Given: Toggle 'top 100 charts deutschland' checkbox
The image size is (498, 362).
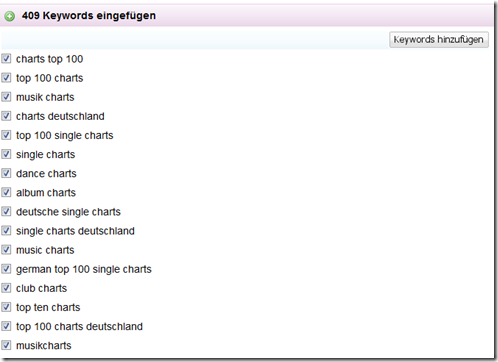Looking at the screenshot, I should pos(6,326).
